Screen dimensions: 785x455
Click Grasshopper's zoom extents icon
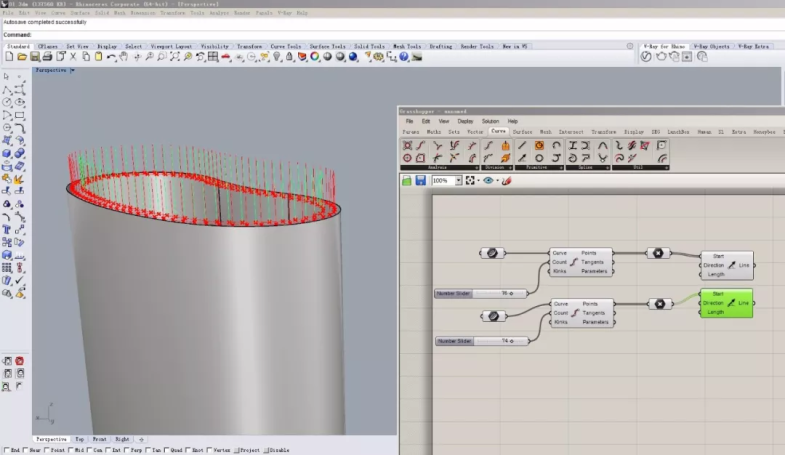pyautogui.click(x=470, y=181)
